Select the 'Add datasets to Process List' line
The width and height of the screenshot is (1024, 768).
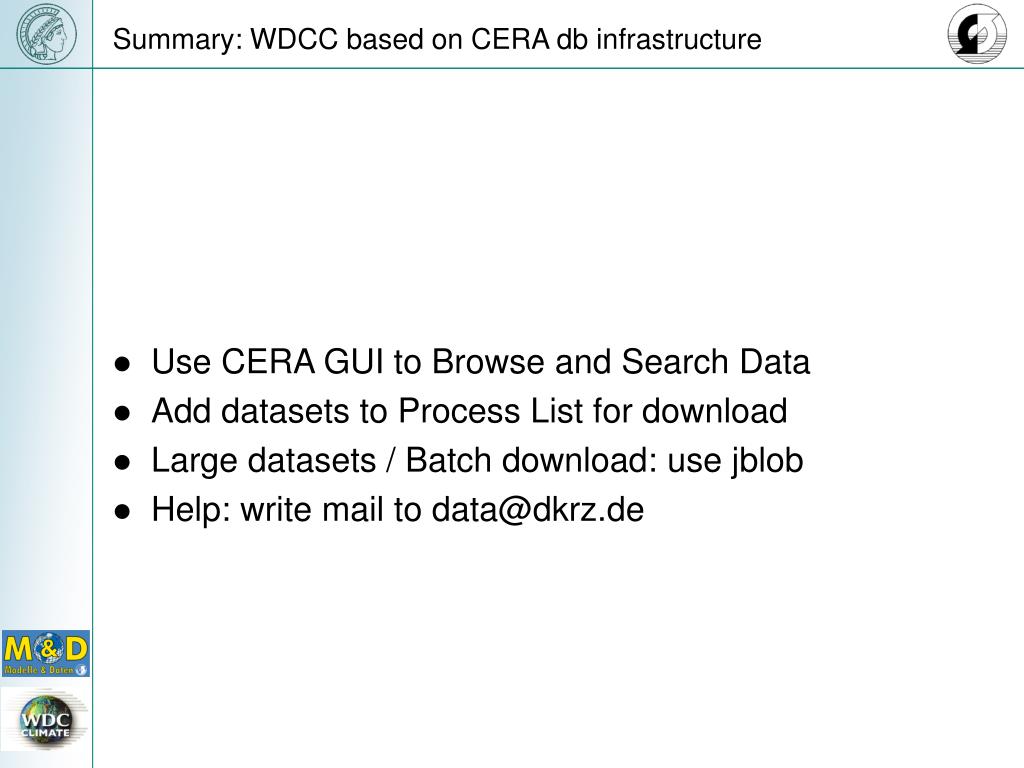click(470, 411)
